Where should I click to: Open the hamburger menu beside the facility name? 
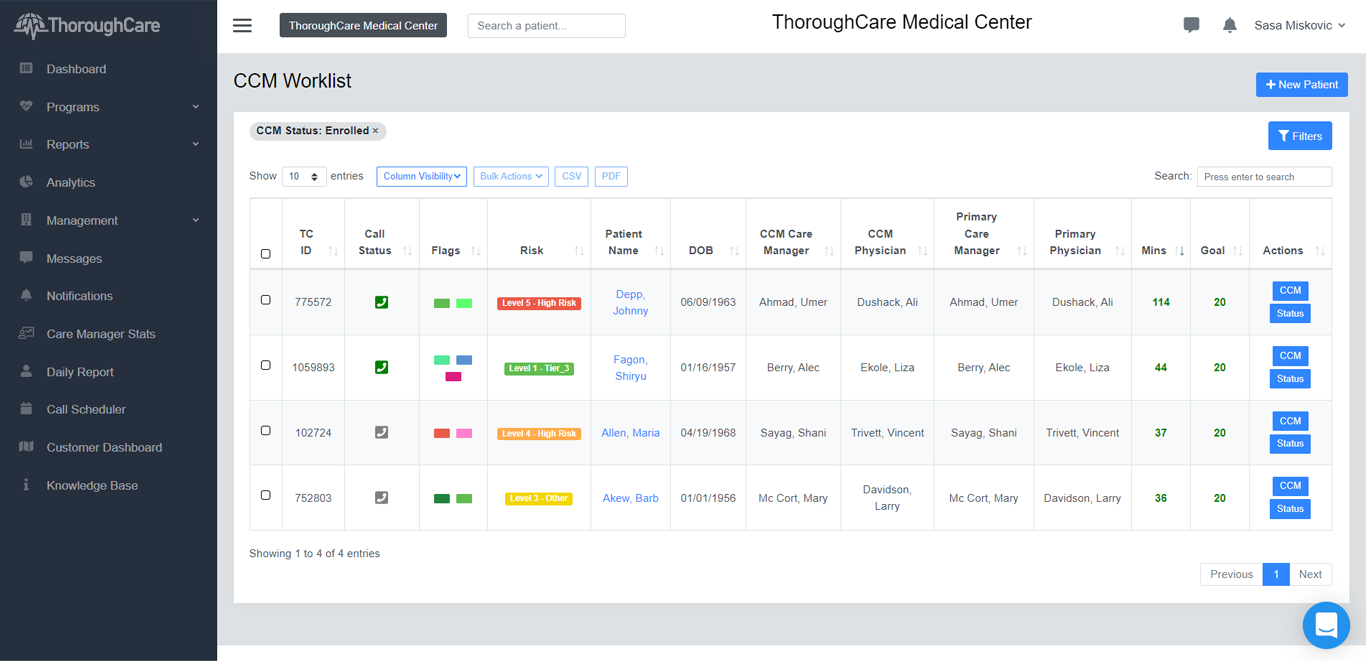241,25
